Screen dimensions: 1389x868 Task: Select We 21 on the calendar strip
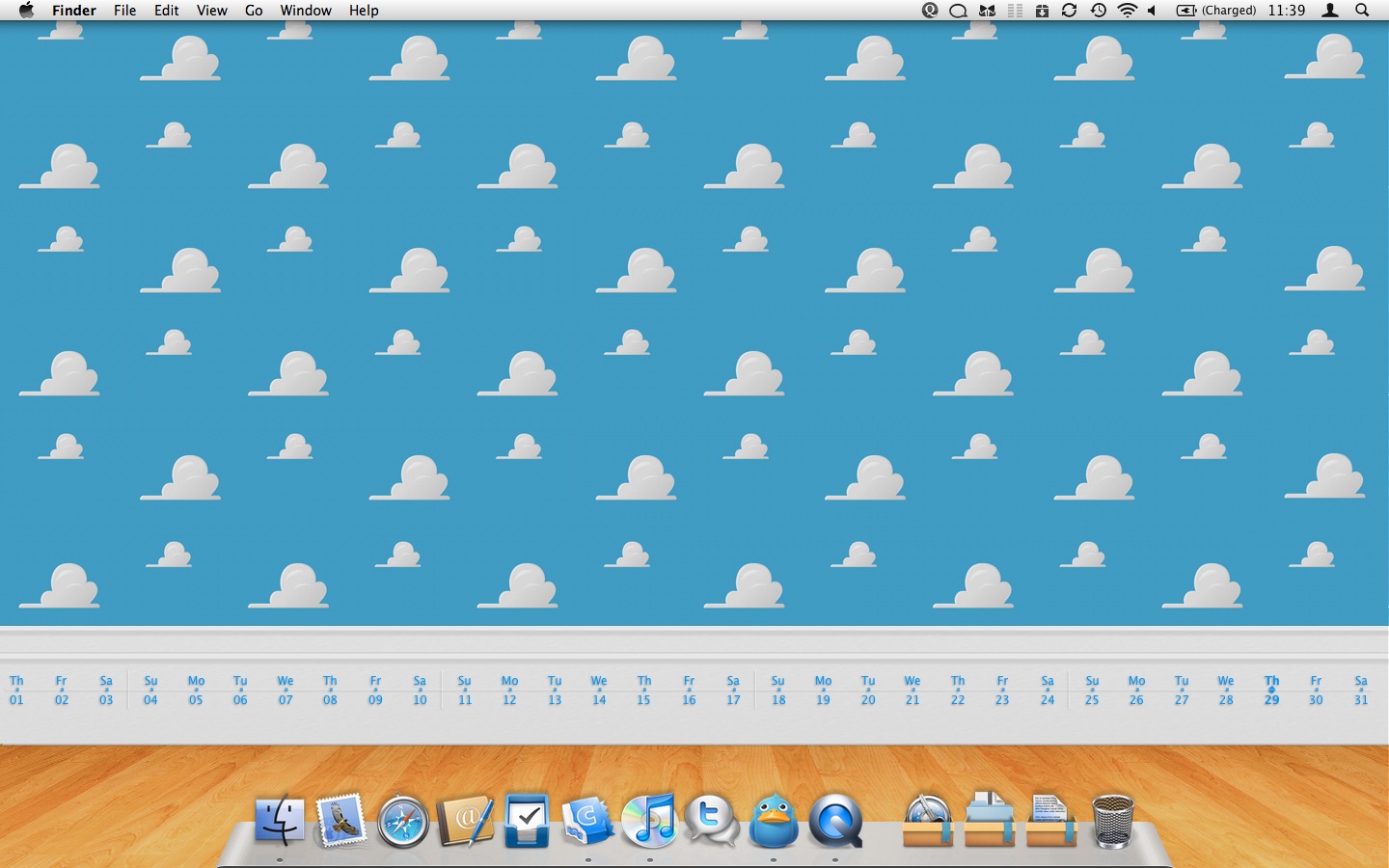[x=912, y=691]
